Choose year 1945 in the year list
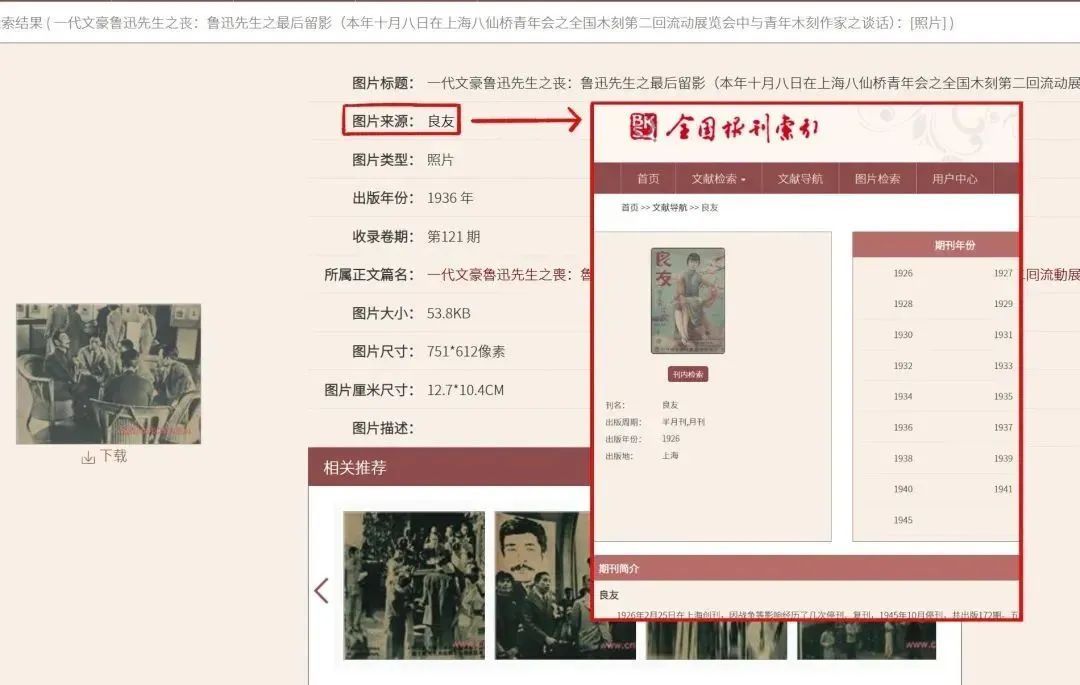The width and height of the screenshot is (1080, 685). pos(903,520)
